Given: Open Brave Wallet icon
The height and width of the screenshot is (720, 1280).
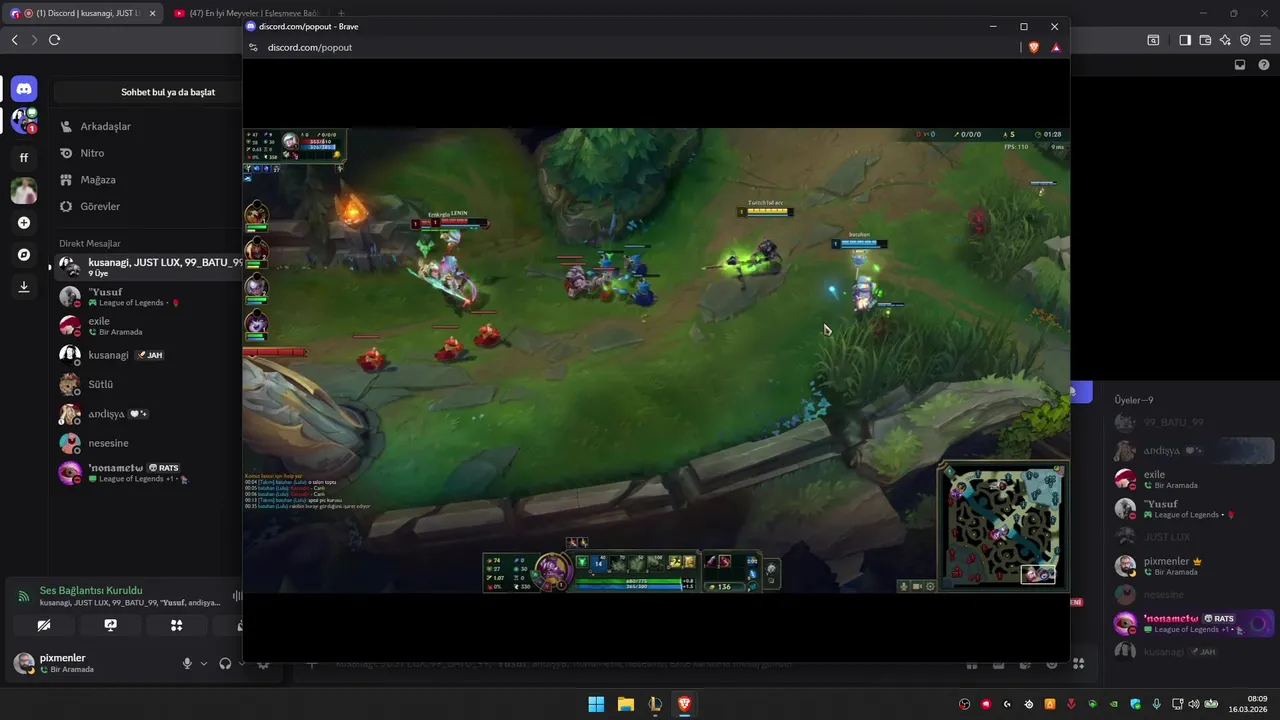Looking at the screenshot, I should pos(1205,40).
